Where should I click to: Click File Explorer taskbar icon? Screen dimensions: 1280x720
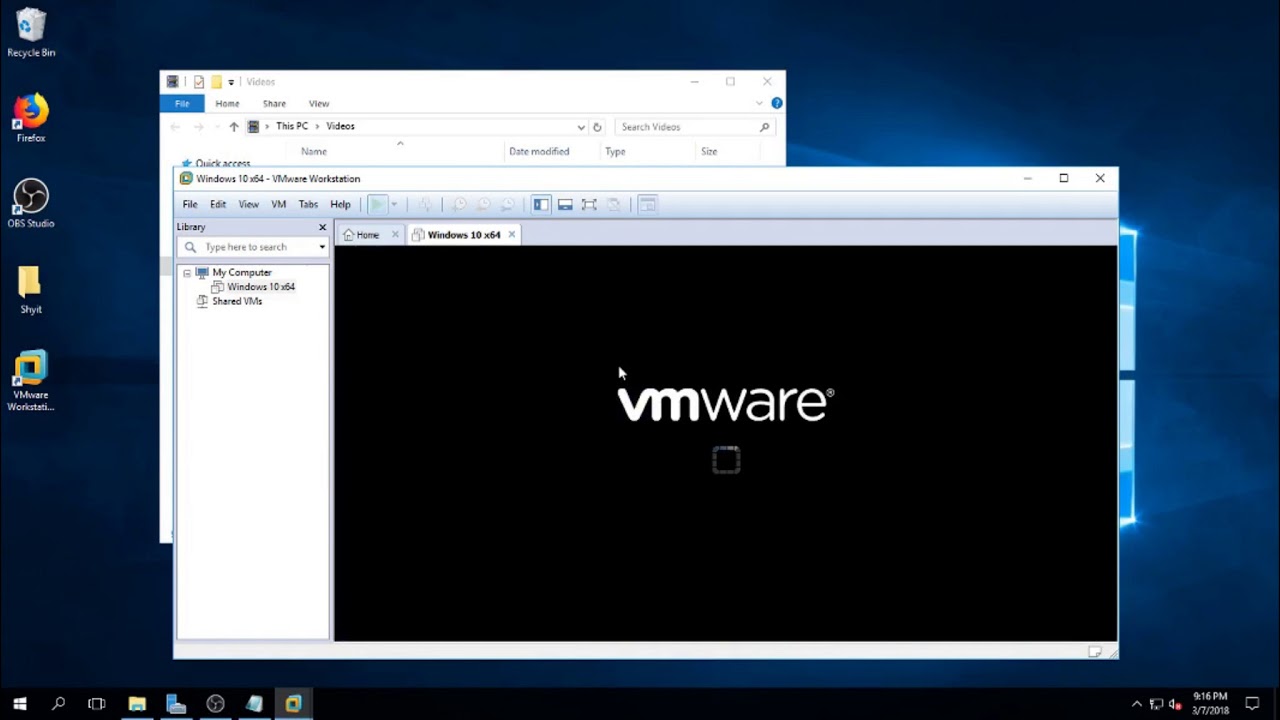click(x=137, y=704)
